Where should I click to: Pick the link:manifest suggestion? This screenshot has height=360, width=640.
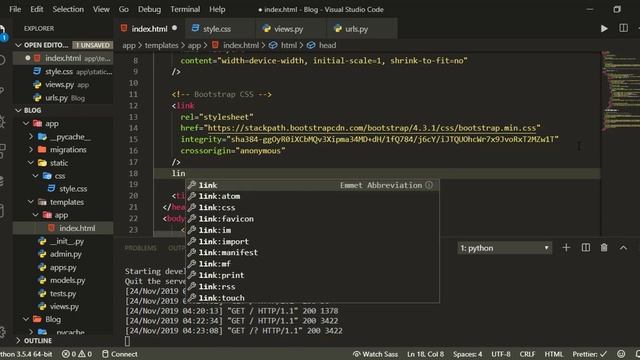click(x=312, y=253)
